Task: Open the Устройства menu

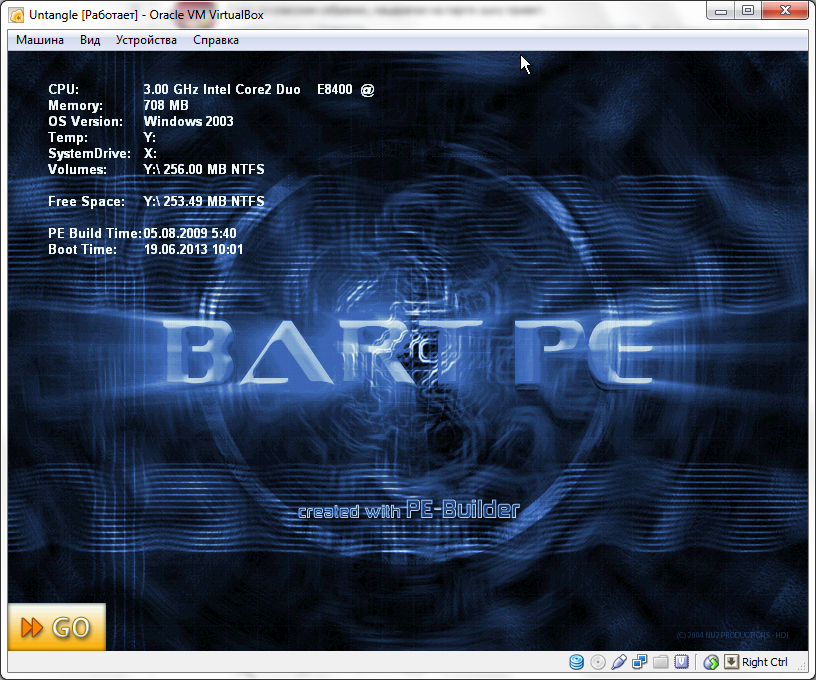Action: coord(146,40)
